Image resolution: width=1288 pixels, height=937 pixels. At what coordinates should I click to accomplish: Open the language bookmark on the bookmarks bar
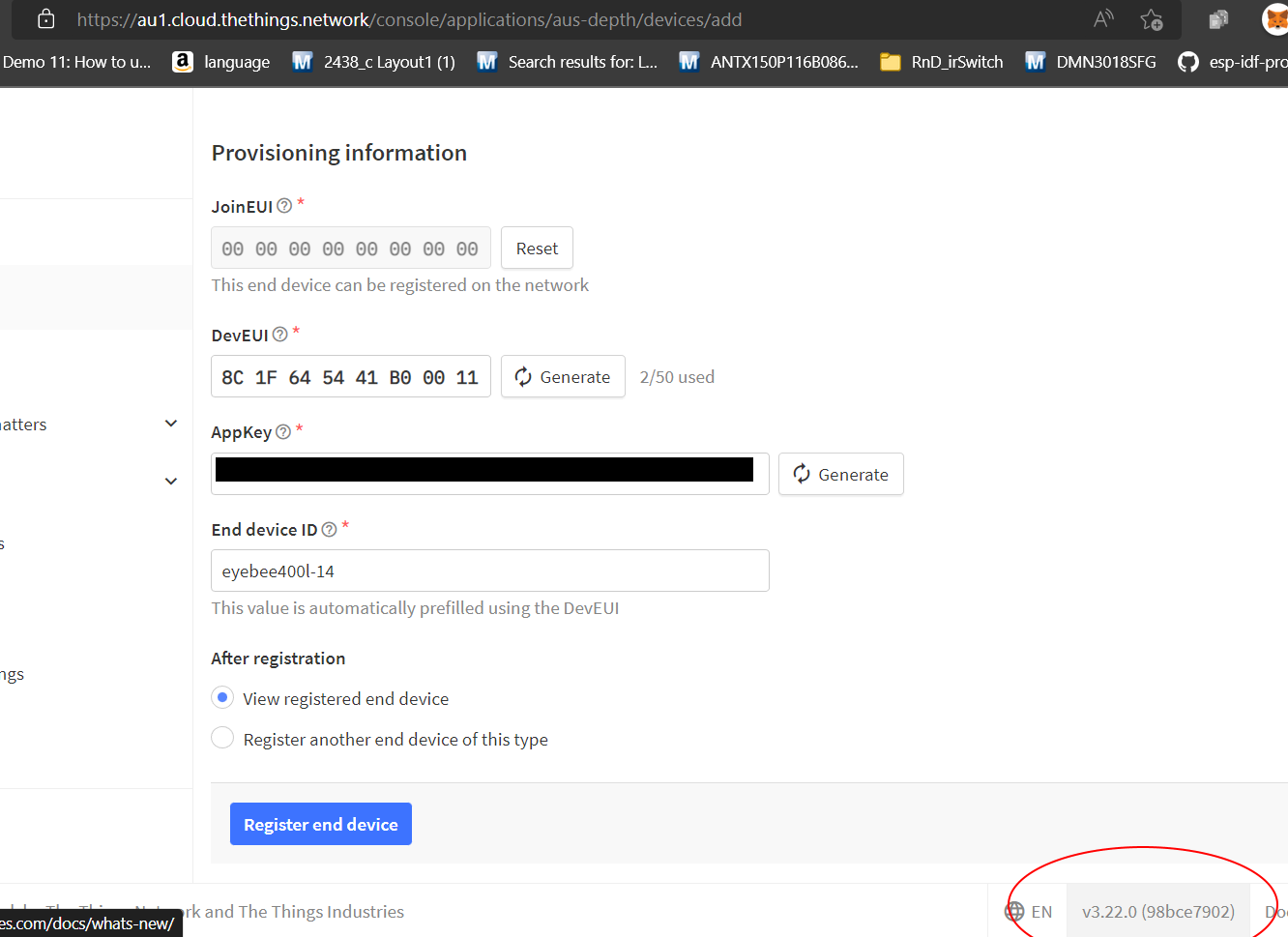coord(221,61)
